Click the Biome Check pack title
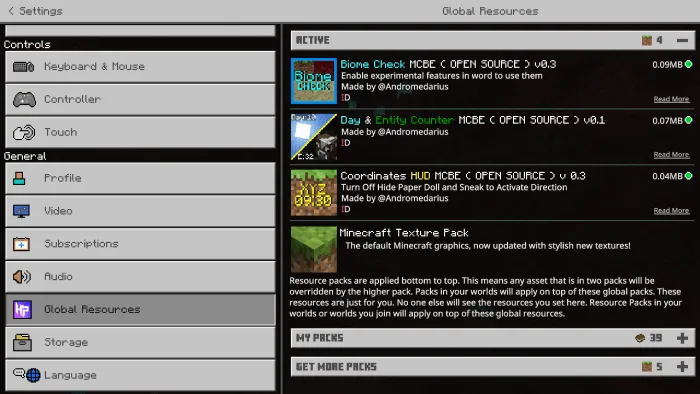Screen dimensions: 700x394 coord(448,64)
